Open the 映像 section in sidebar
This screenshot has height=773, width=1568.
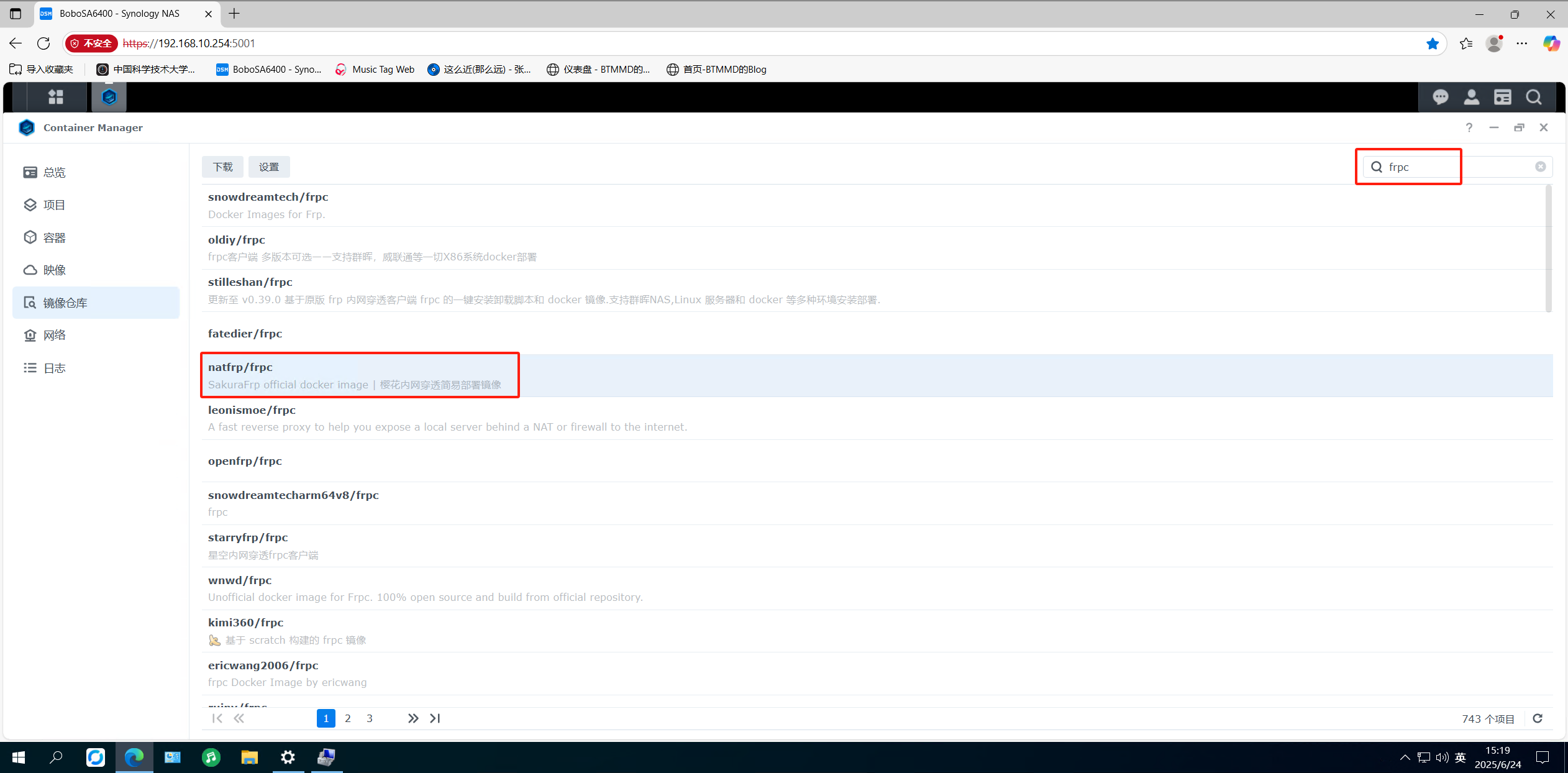click(x=55, y=270)
